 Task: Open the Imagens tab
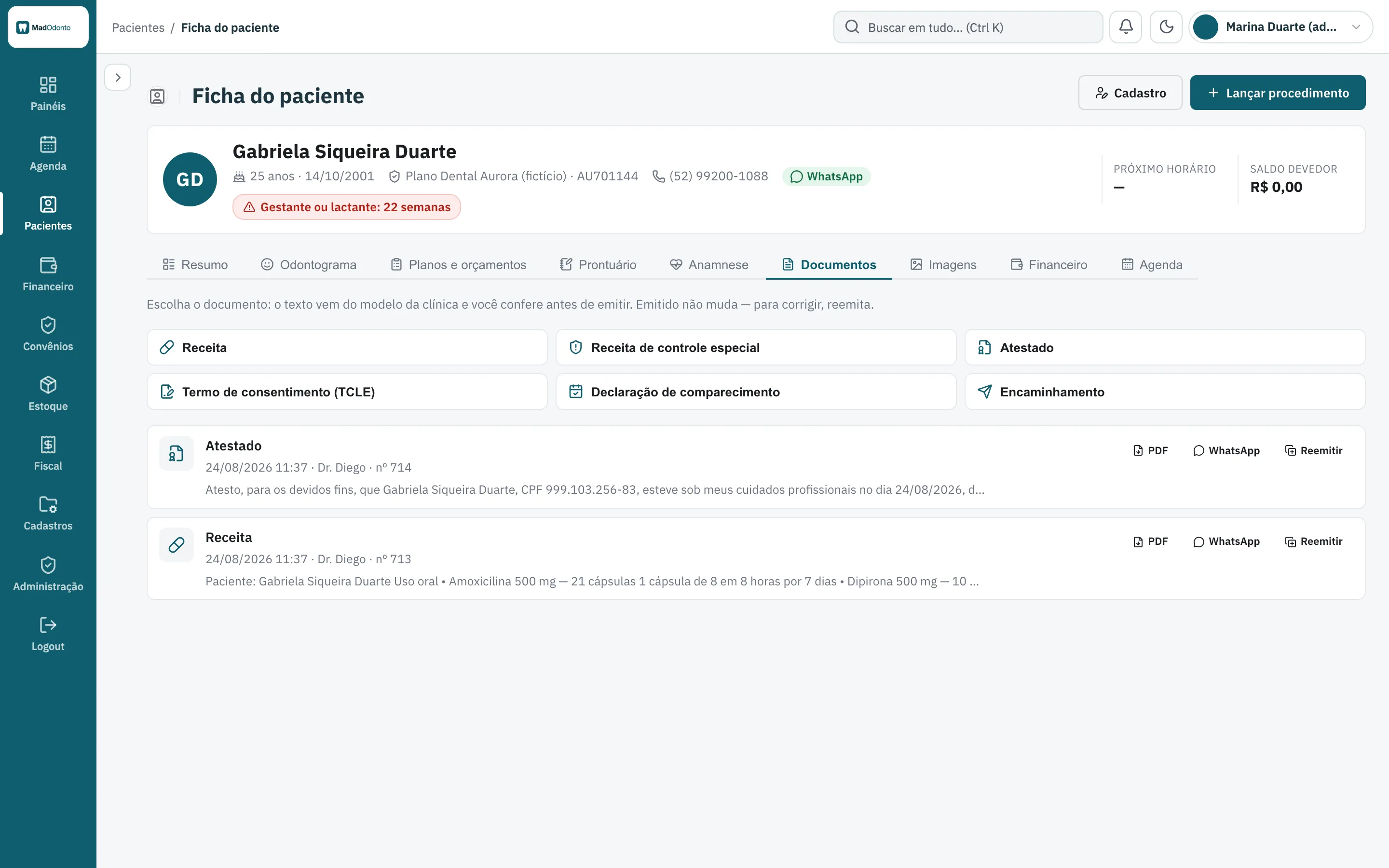pos(943,265)
